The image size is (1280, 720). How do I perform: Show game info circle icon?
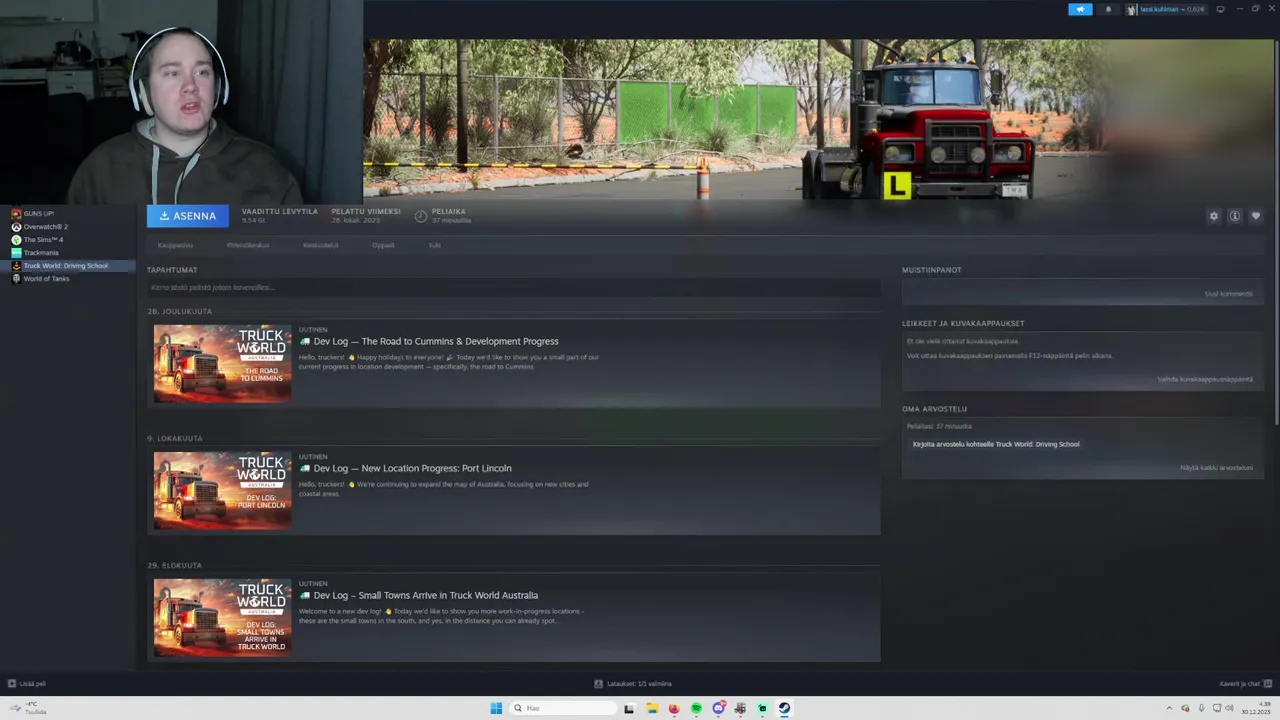pyautogui.click(x=1235, y=216)
